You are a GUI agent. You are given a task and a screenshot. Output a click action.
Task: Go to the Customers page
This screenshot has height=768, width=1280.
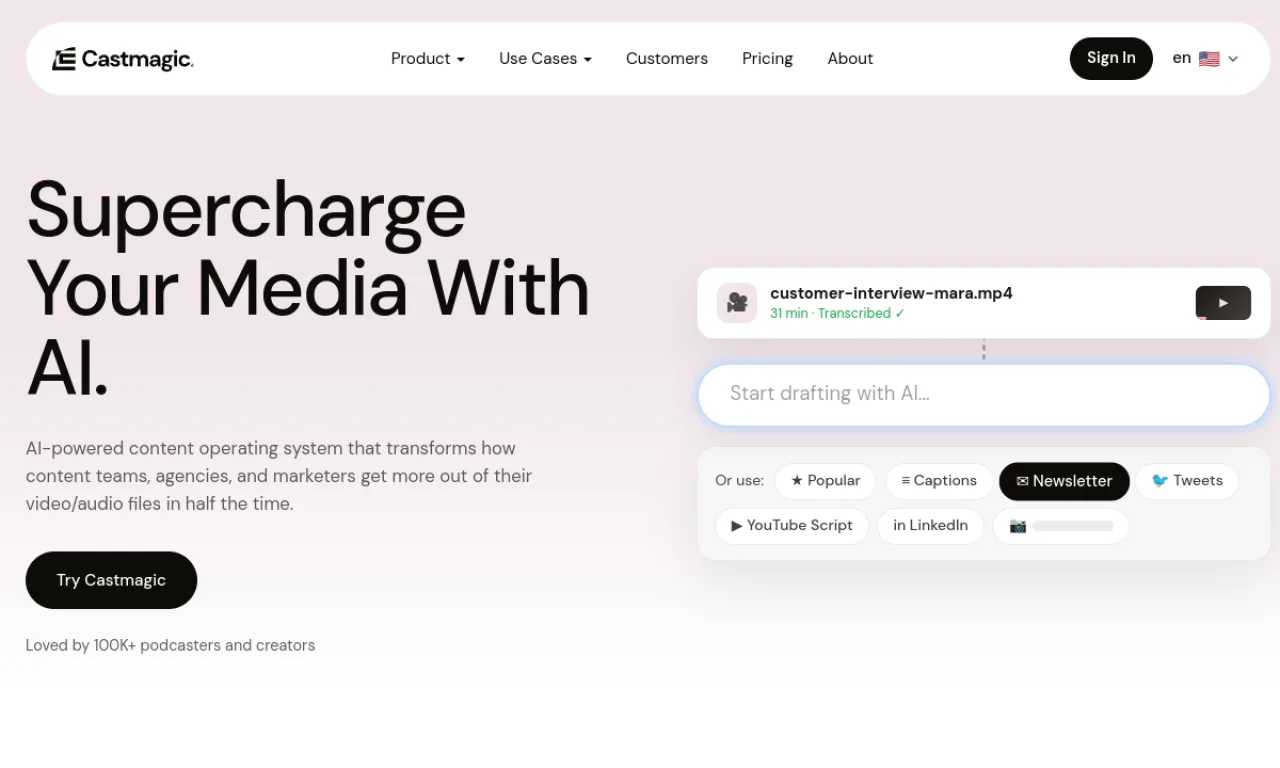click(667, 59)
